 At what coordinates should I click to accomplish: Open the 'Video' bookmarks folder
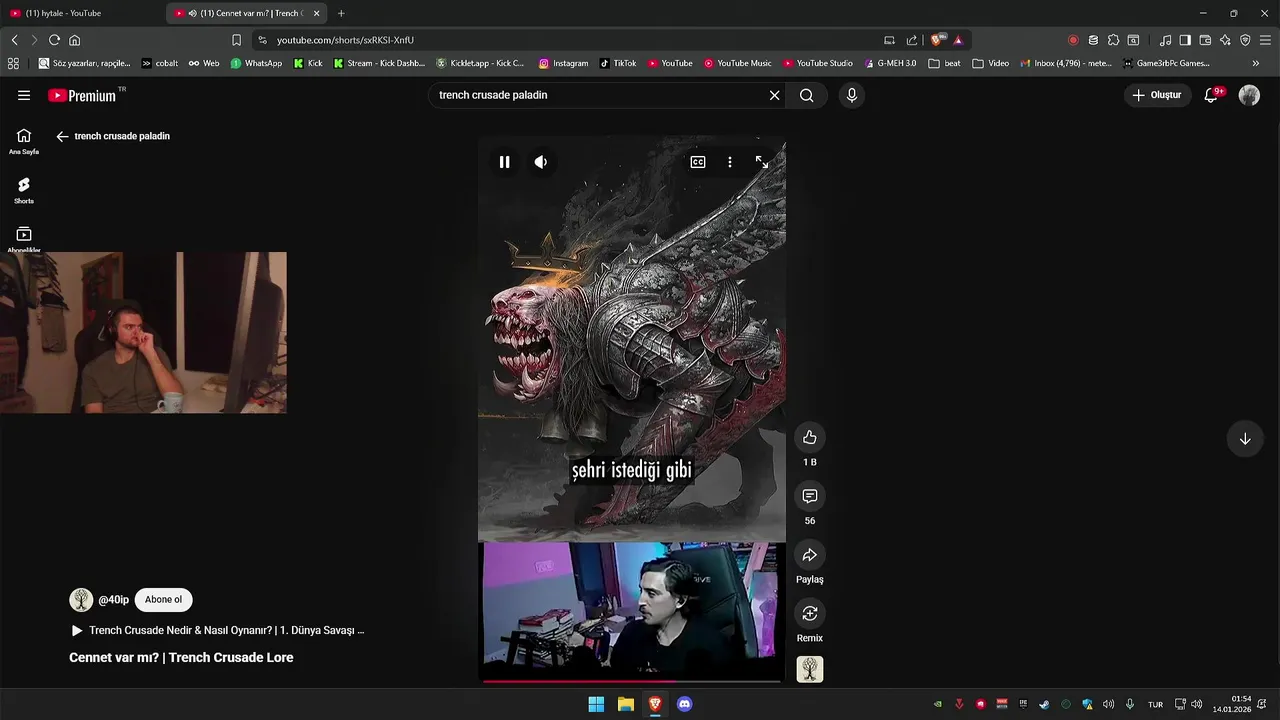[991, 63]
